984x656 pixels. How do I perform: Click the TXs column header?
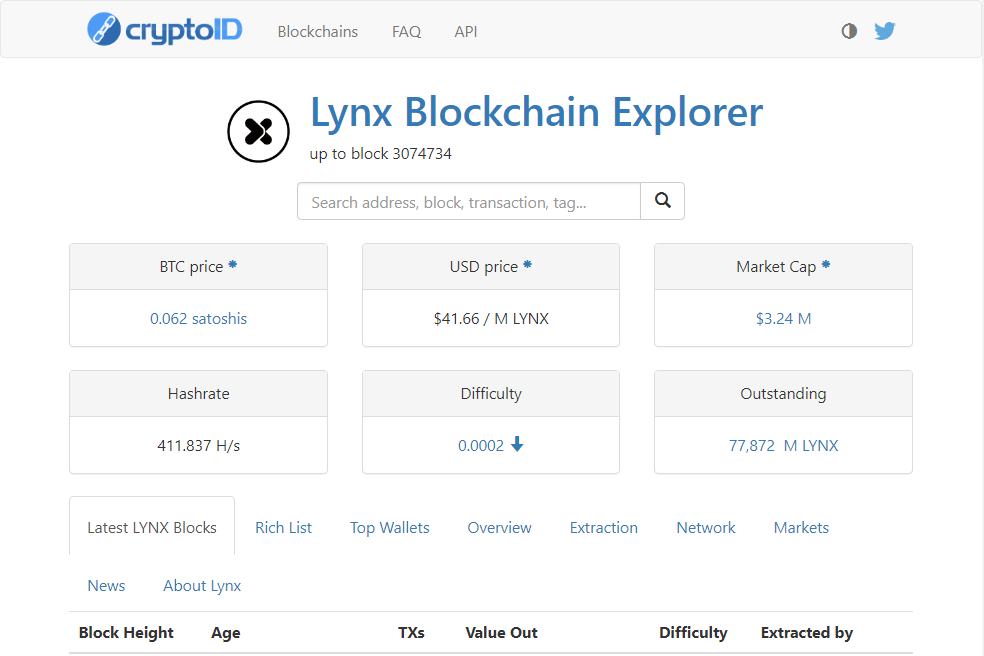(411, 633)
